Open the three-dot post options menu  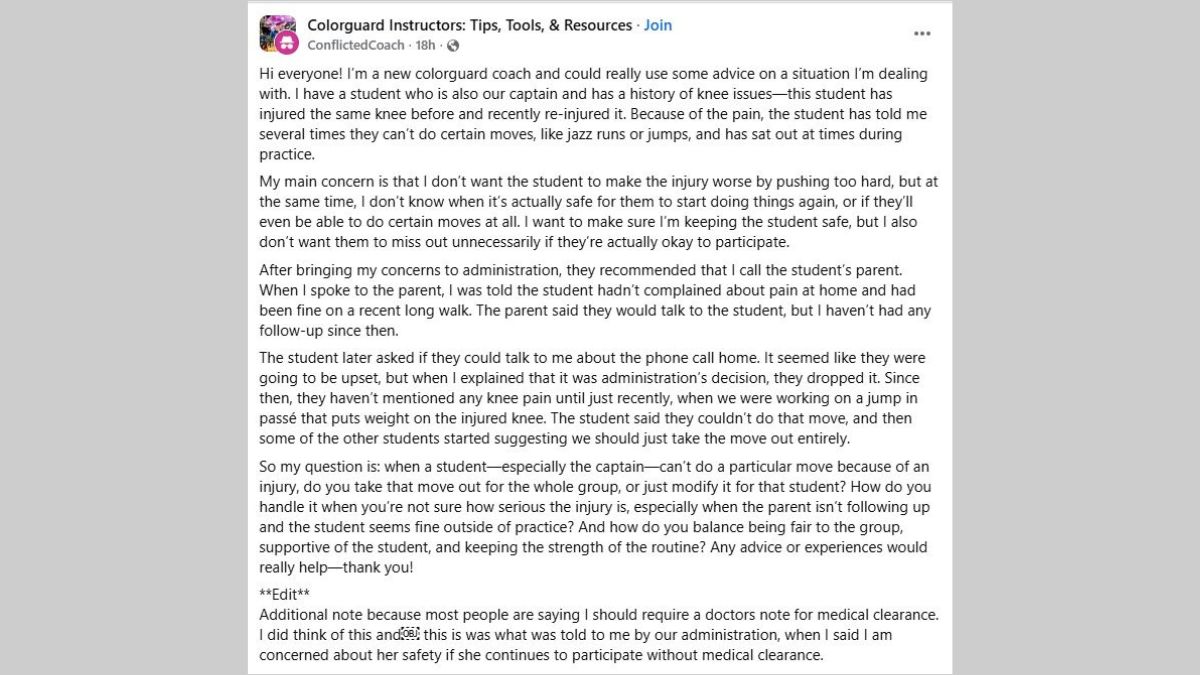pyautogui.click(x=922, y=33)
